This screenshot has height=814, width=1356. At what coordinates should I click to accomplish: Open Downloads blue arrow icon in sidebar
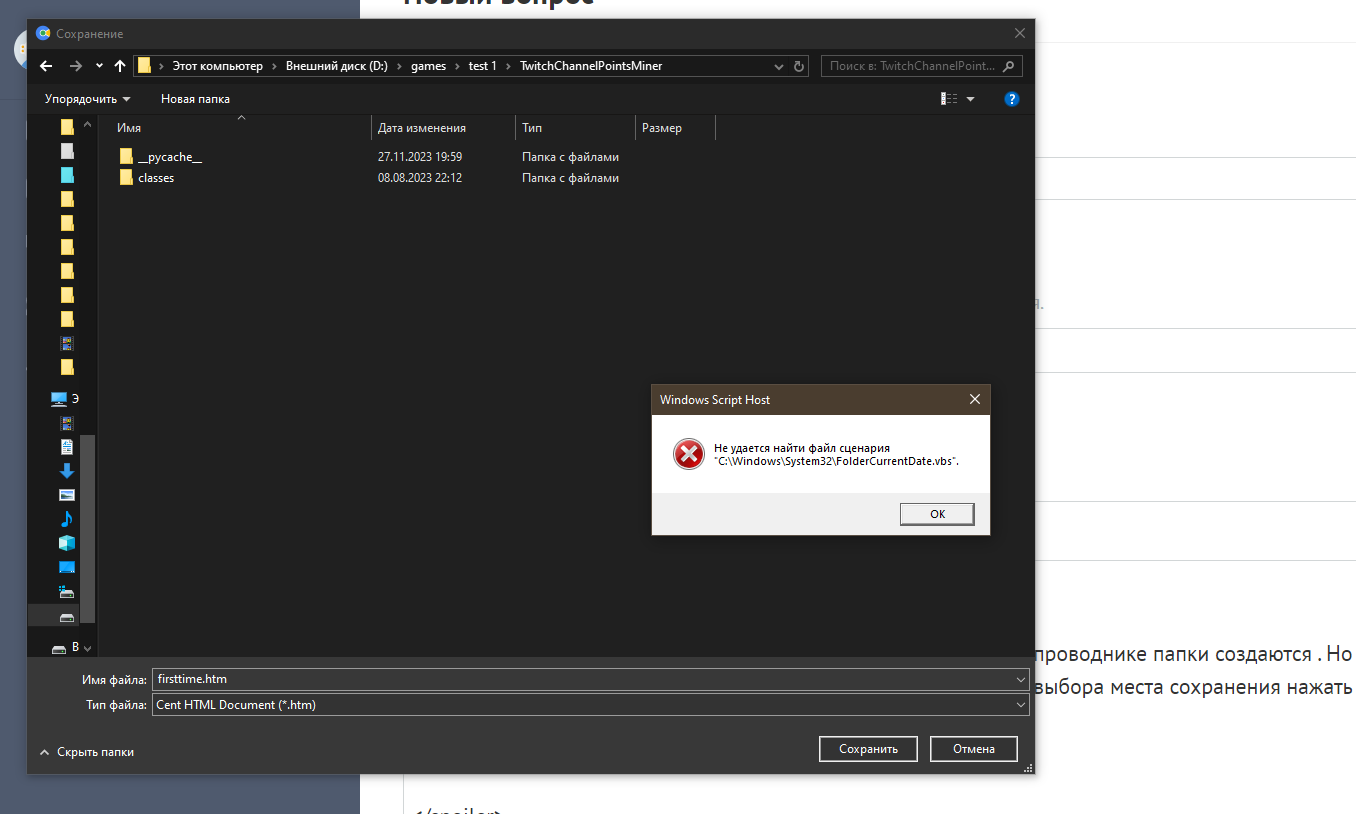pyautogui.click(x=67, y=471)
